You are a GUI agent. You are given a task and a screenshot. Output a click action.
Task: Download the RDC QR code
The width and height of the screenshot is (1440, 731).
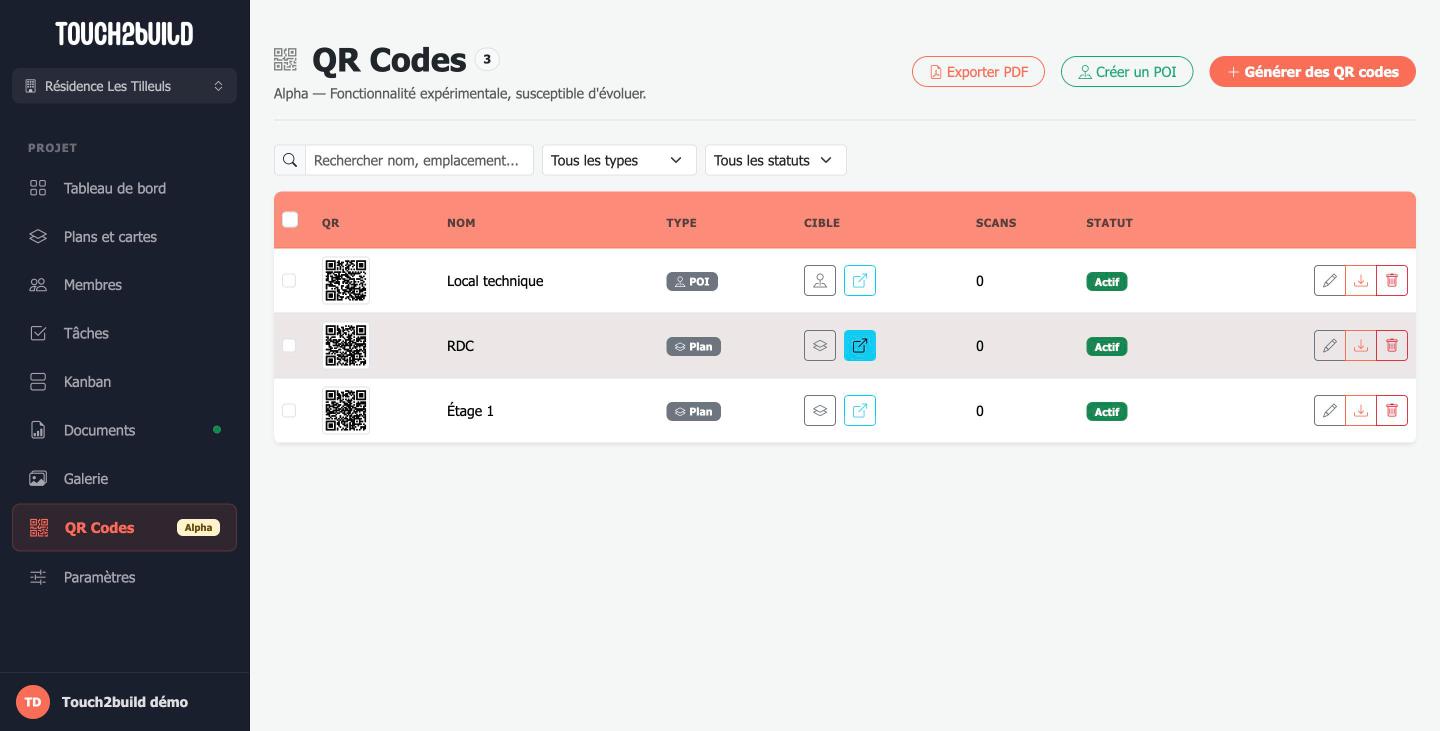click(1360, 346)
